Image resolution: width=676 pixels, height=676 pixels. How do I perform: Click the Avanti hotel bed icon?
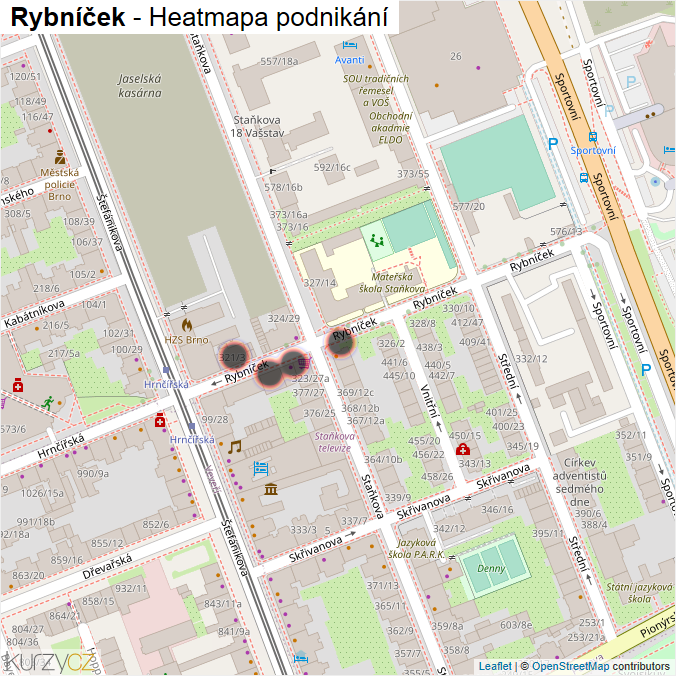350,44
